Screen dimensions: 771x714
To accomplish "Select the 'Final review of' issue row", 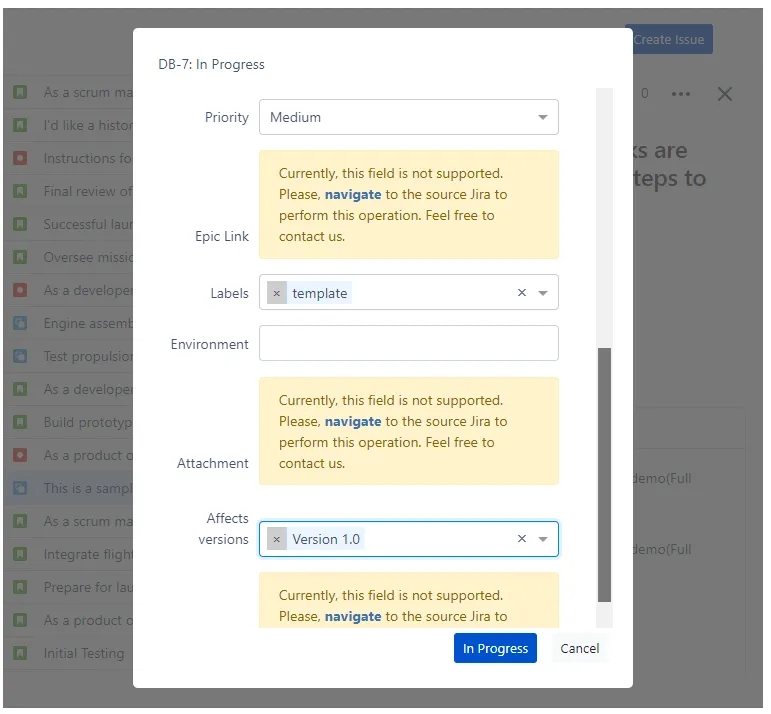I will tap(69, 191).
